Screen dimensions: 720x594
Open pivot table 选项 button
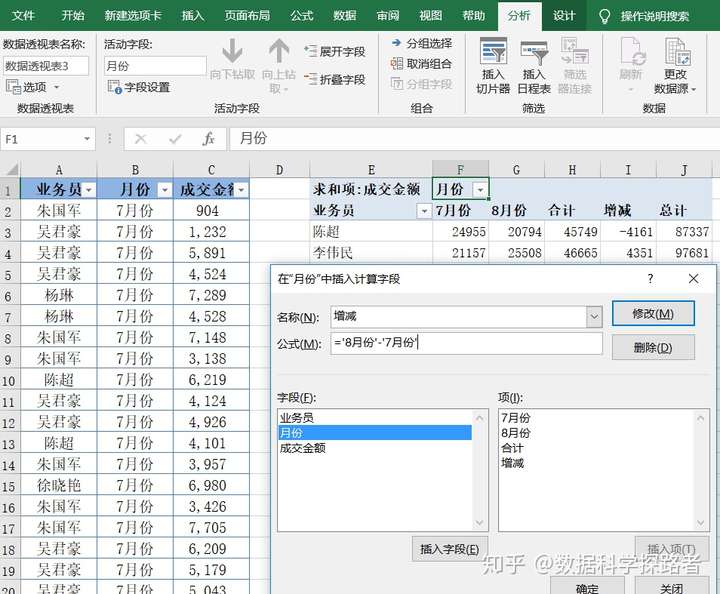(33, 87)
